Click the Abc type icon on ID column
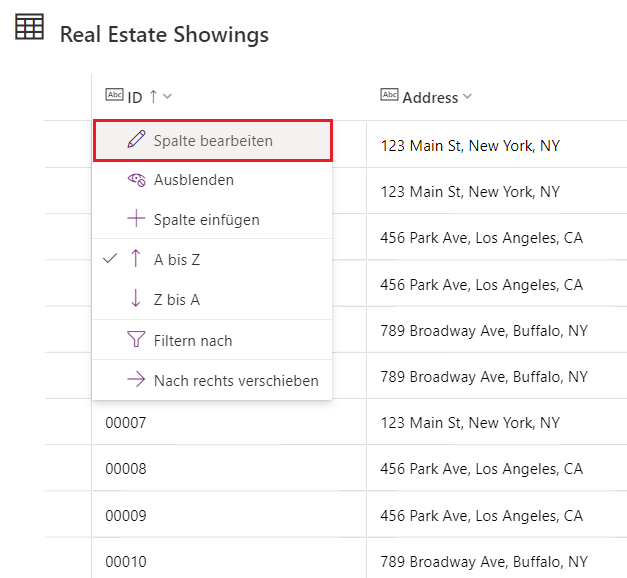 114,95
